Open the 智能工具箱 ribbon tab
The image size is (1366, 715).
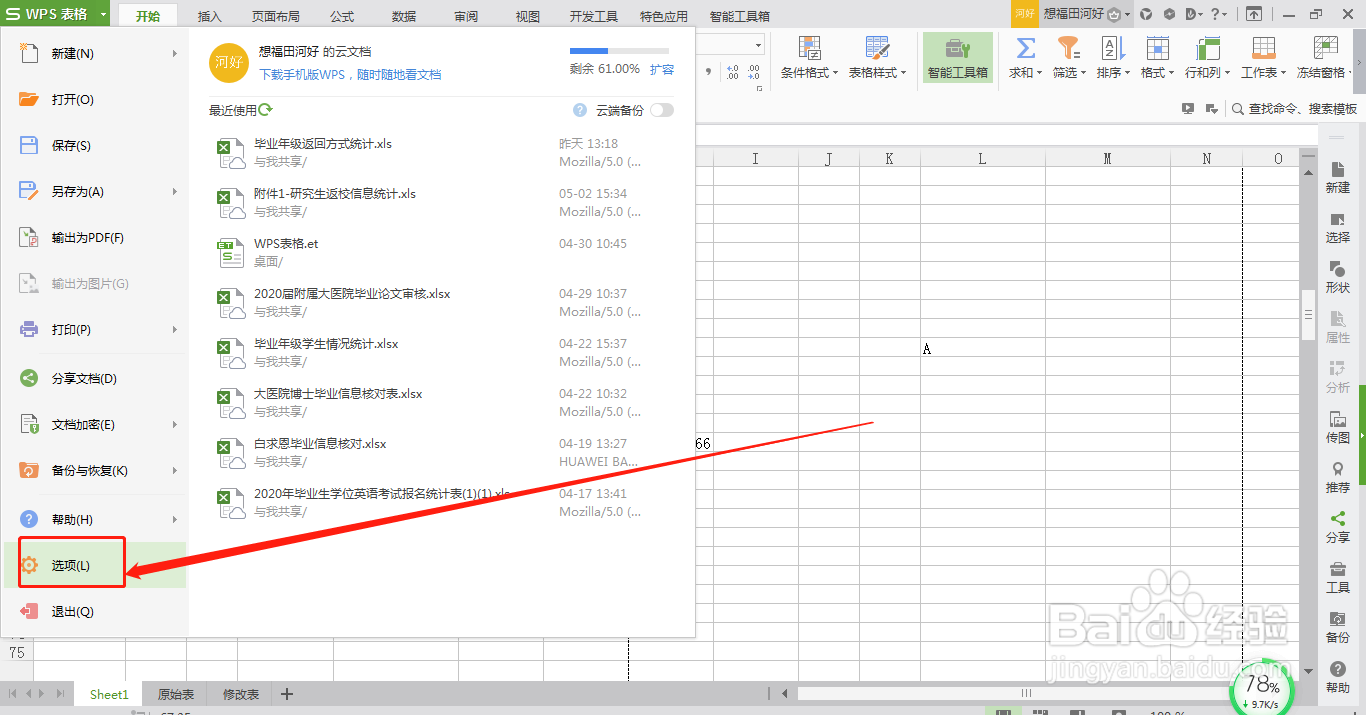coord(740,16)
